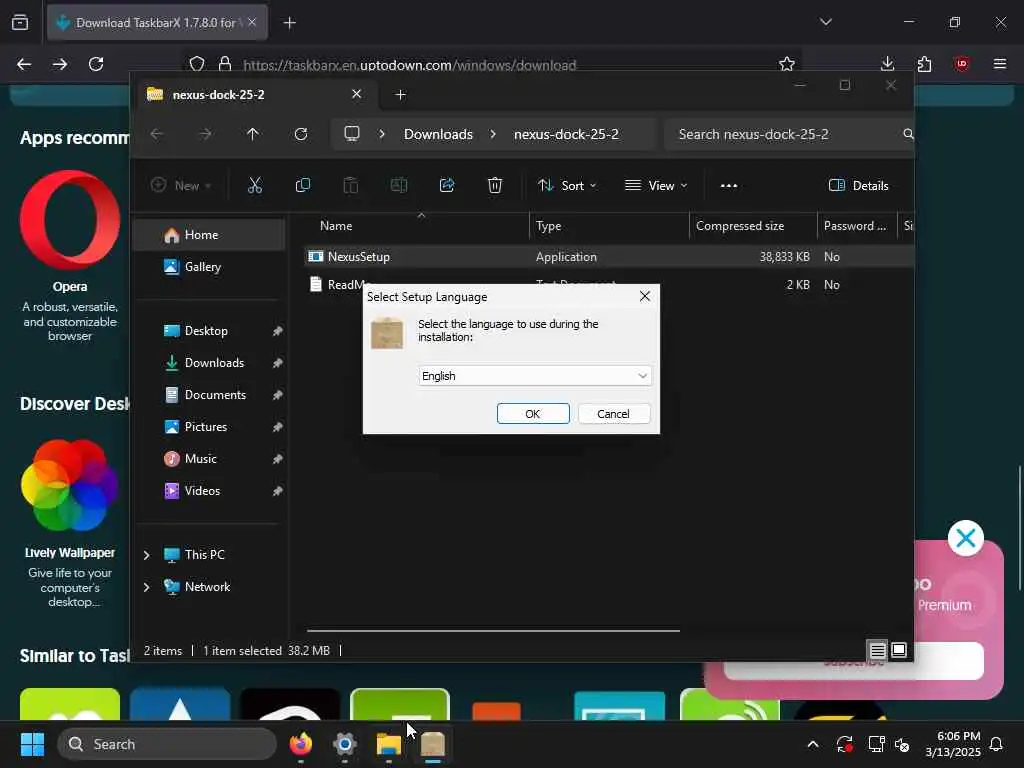Viewport: 1024px width, 768px height.
Task: Click nexus-dock-25-2 in address breadcrumb
Action: [566, 134]
